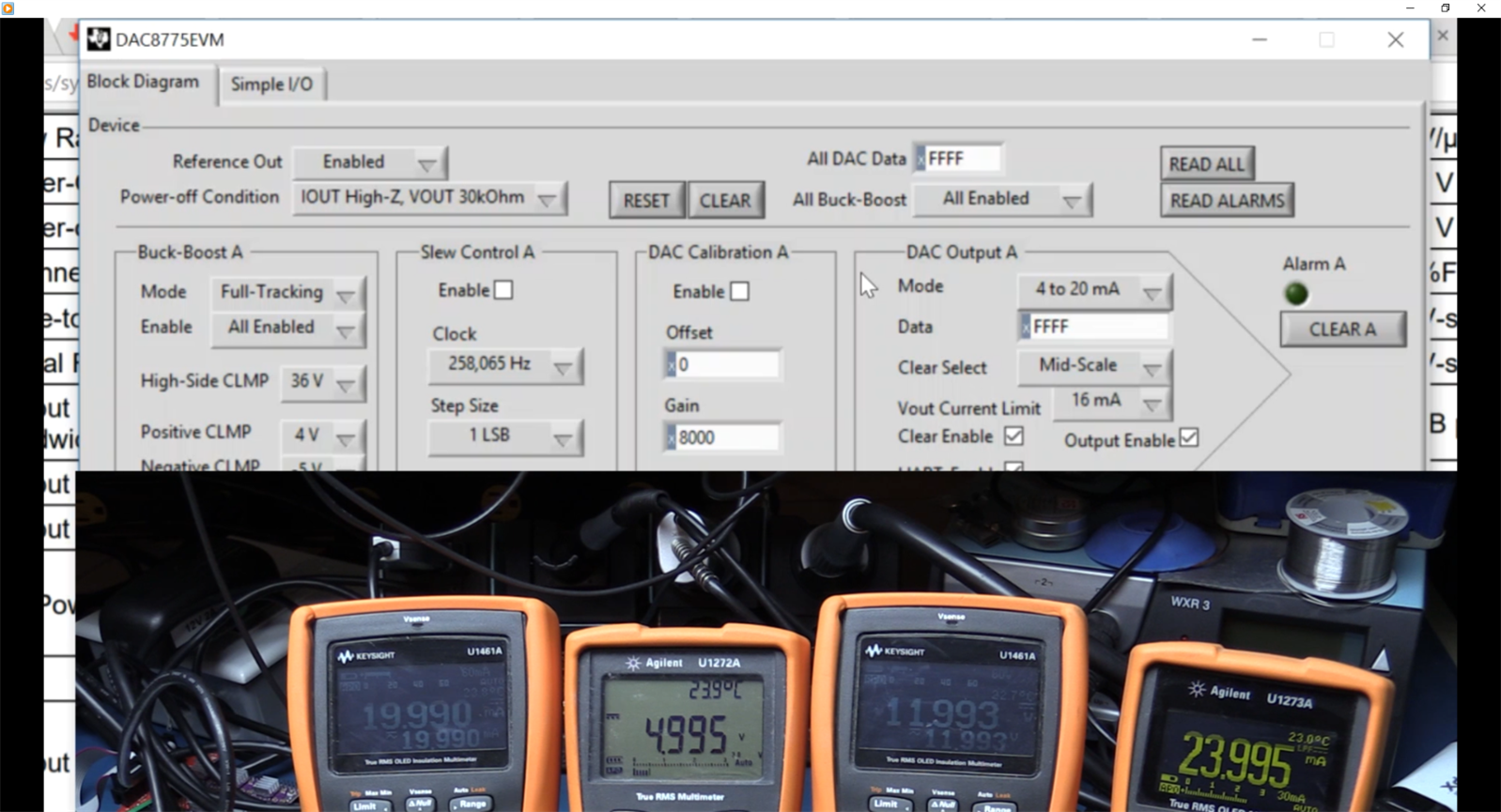Enable the DAC Calibration A checkbox
Screen dimensions: 1501x812
click(x=739, y=292)
